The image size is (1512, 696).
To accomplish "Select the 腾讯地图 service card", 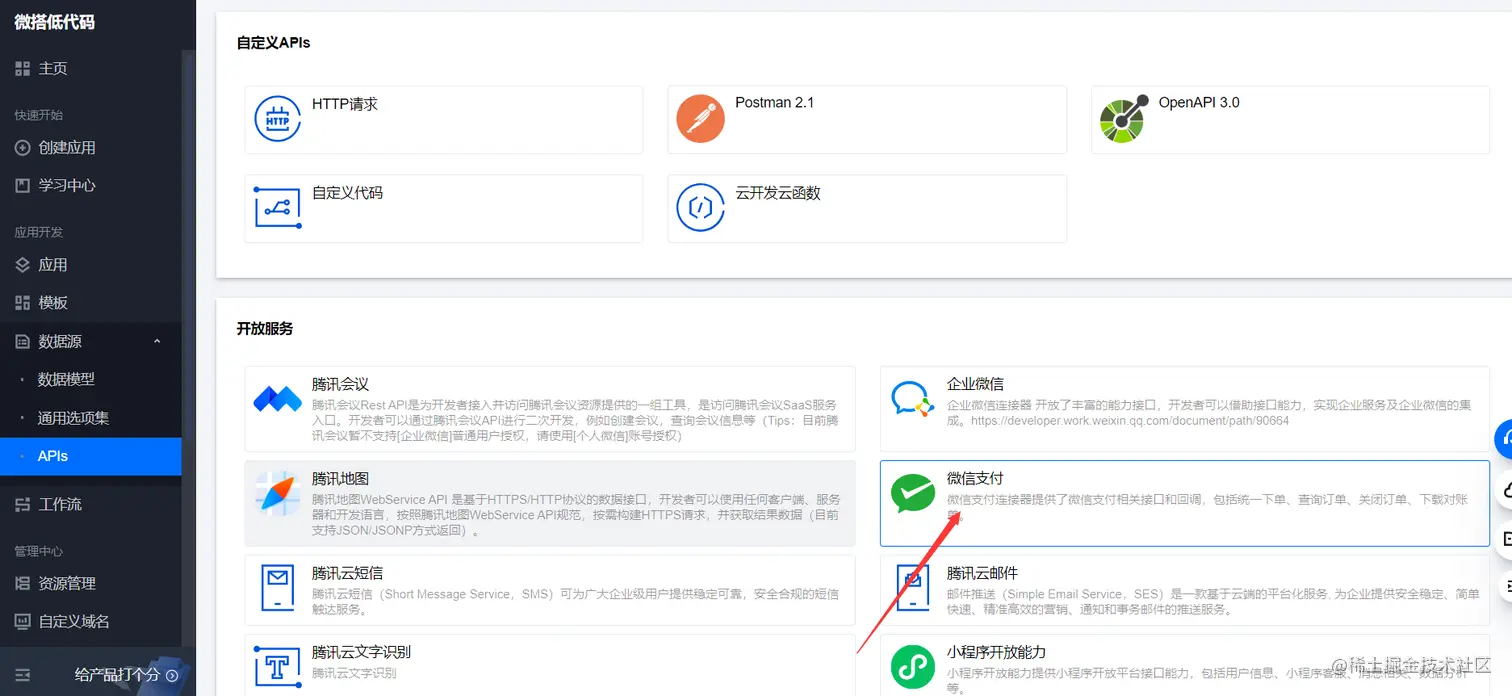I will pos(550,503).
